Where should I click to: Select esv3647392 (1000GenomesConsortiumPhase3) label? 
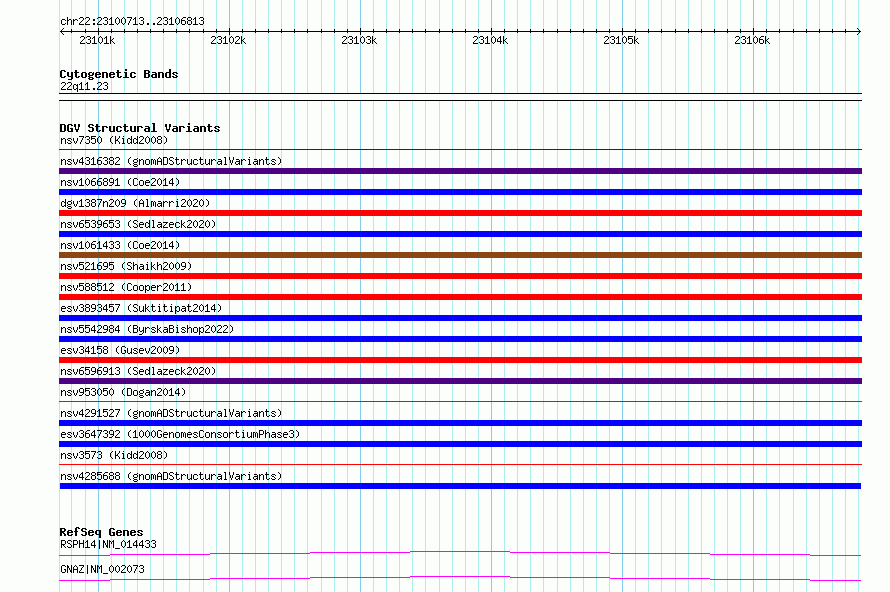click(x=180, y=434)
